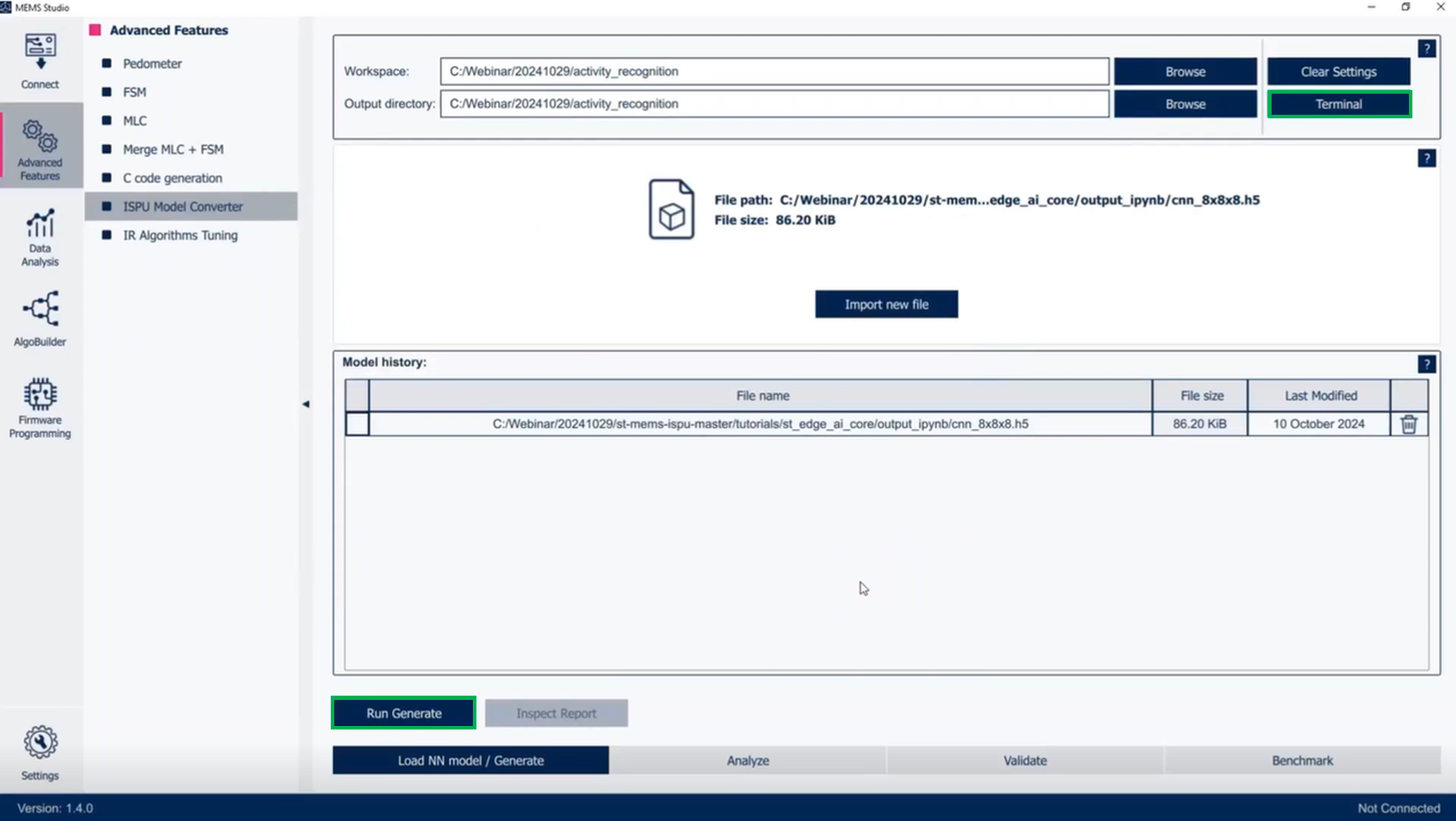Delete the cnn_8x8x8.h5 model via trash icon
Viewport: 1456px width, 821px height.
point(1410,424)
